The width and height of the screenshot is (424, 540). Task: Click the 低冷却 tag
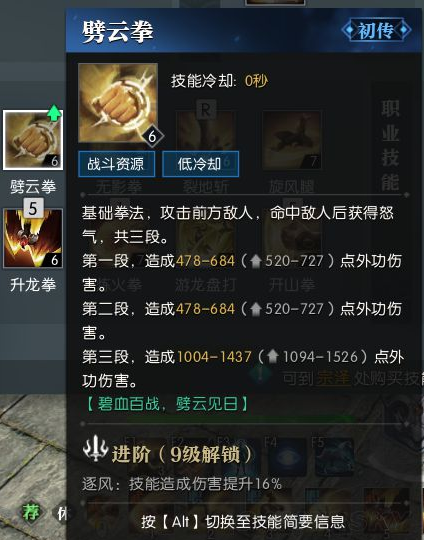click(x=200, y=164)
